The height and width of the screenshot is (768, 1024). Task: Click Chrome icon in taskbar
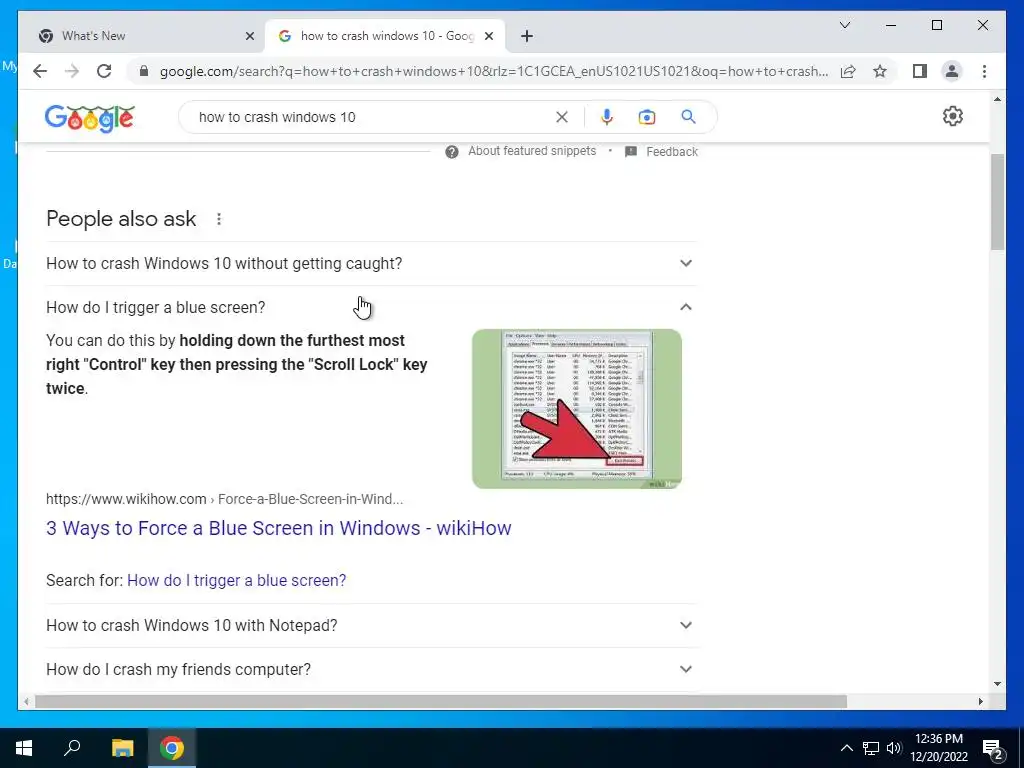[x=172, y=748]
